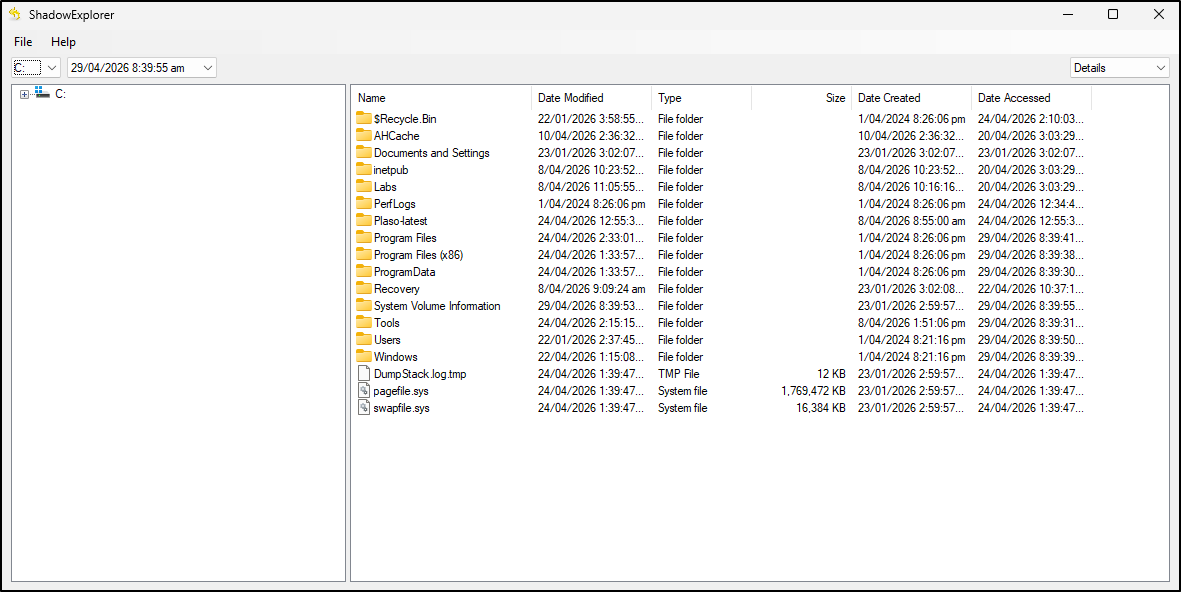Click Recovery's 8/04/2026 9:09:24 am modified date
Image resolution: width=1181 pixels, height=592 pixels.
591,288
